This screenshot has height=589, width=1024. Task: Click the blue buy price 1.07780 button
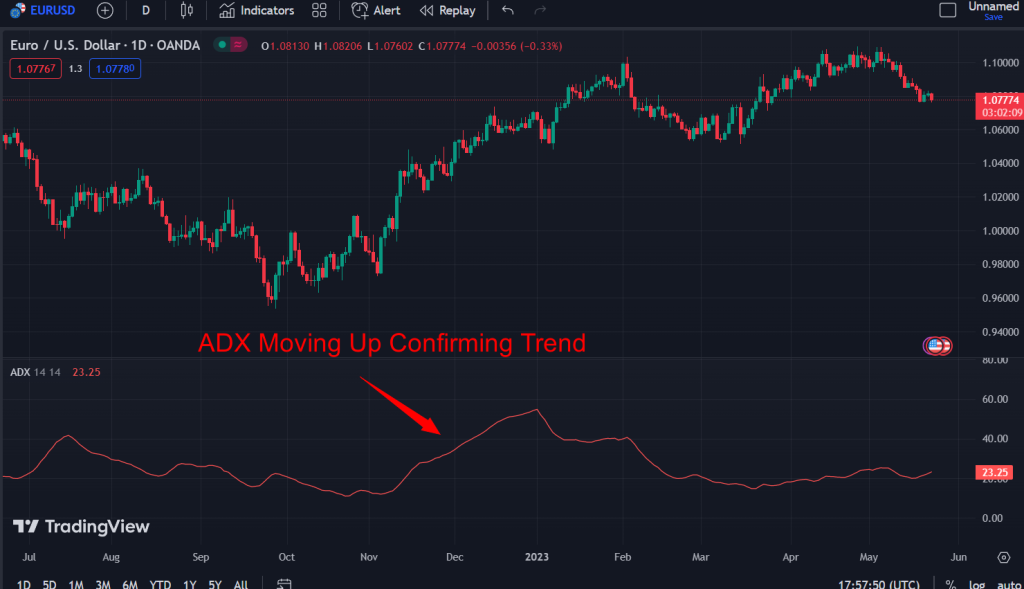[x=114, y=68]
